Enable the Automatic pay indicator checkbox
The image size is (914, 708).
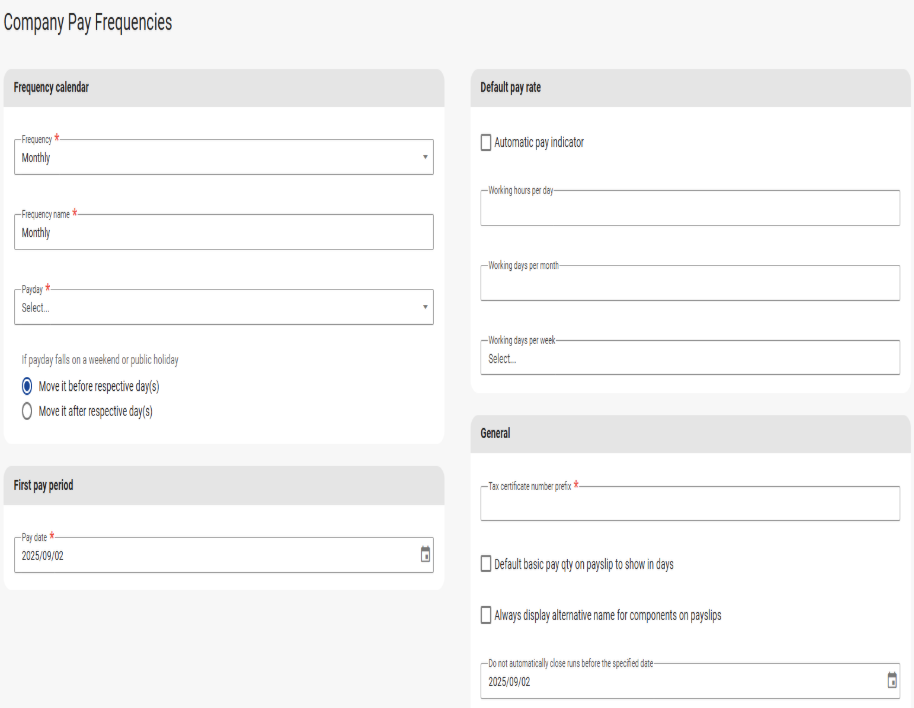tap(486, 143)
